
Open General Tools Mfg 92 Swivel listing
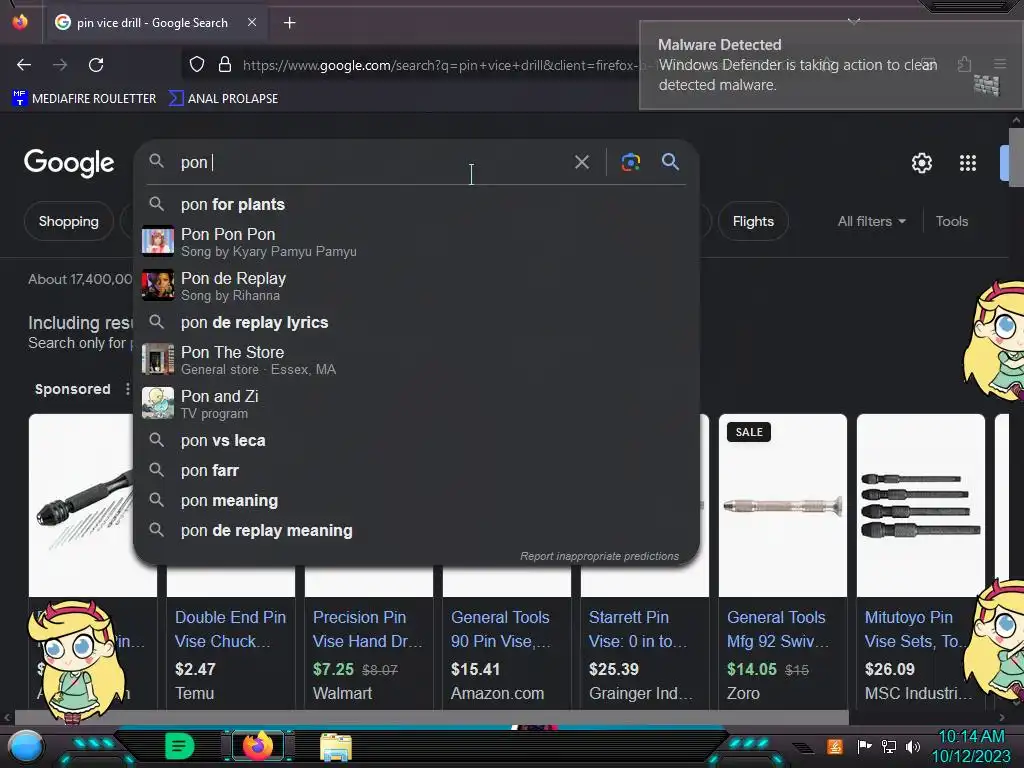point(778,630)
